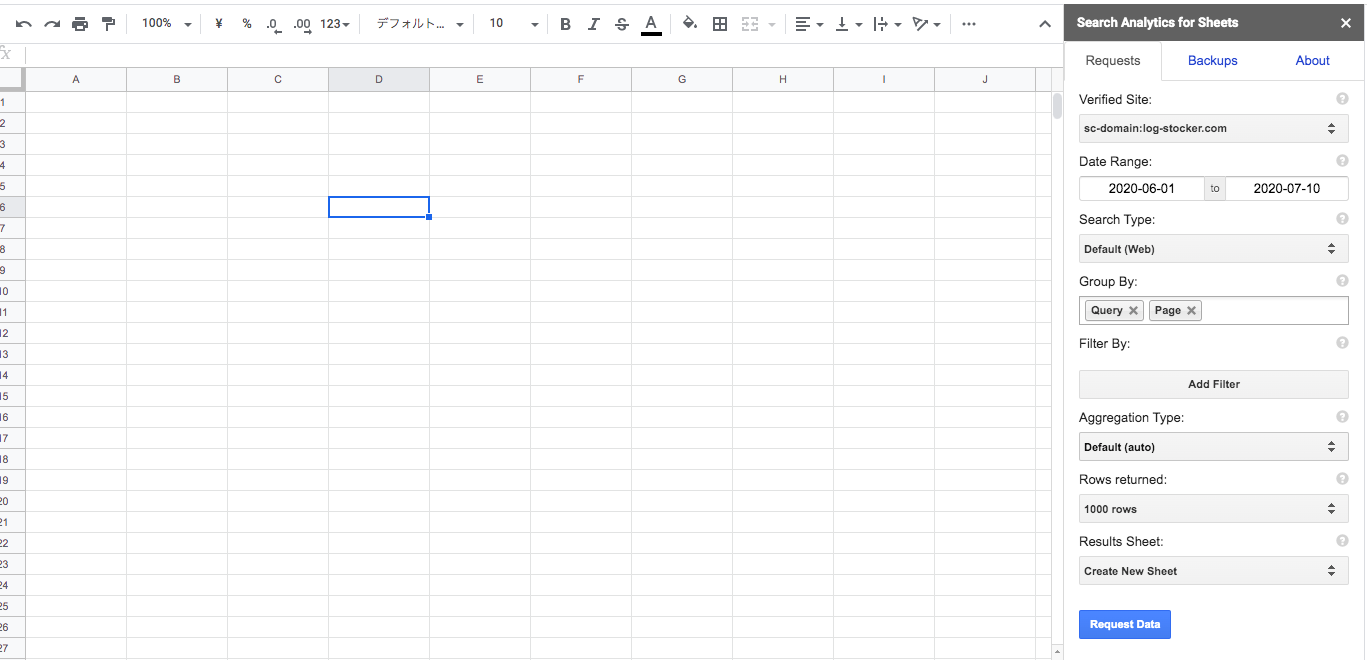Click the merge cells icon
The width and height of the screenshot is (1367, 660).
click(750, 24)
